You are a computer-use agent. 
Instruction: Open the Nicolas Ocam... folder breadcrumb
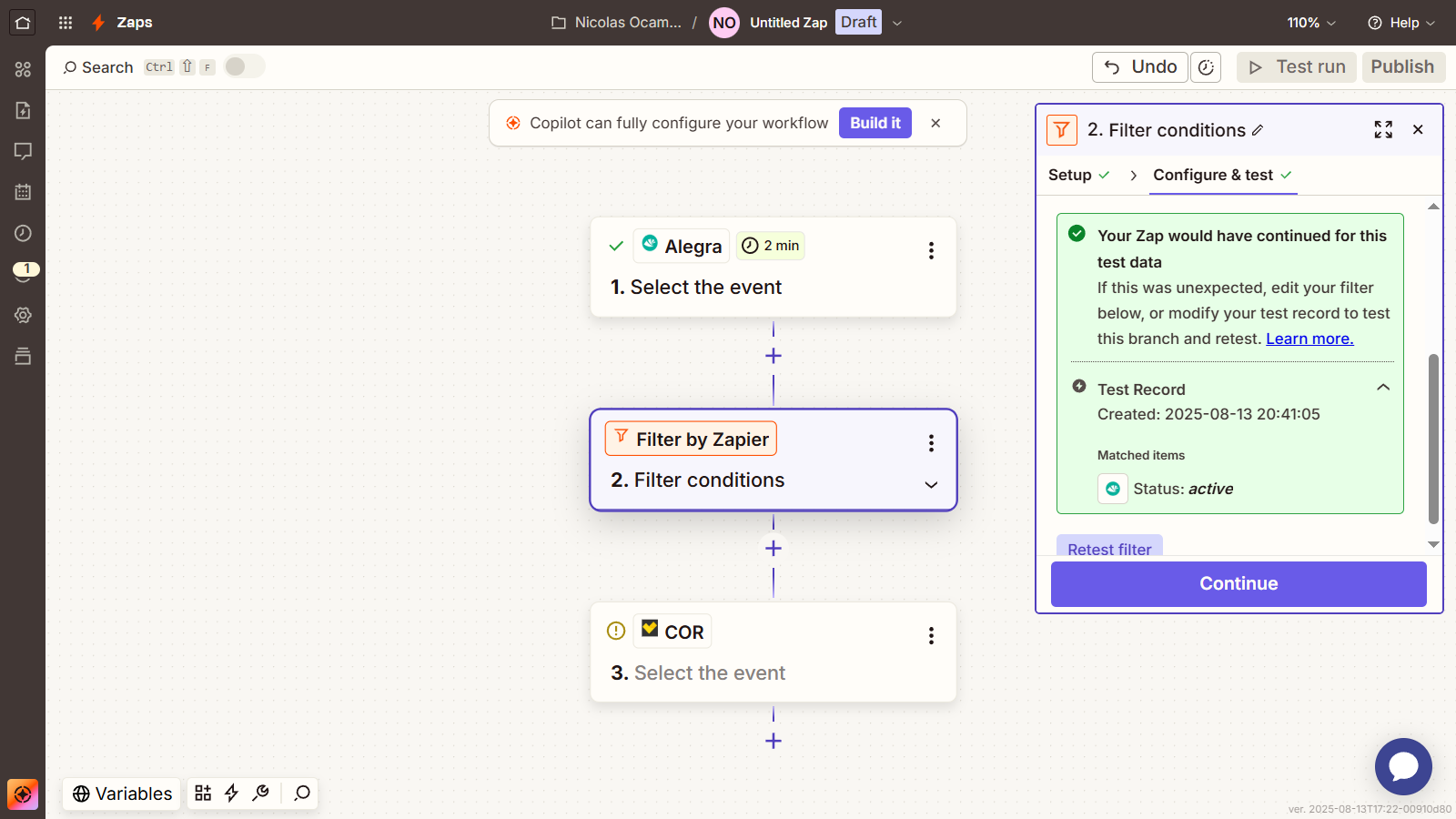(x=616, y=23)
